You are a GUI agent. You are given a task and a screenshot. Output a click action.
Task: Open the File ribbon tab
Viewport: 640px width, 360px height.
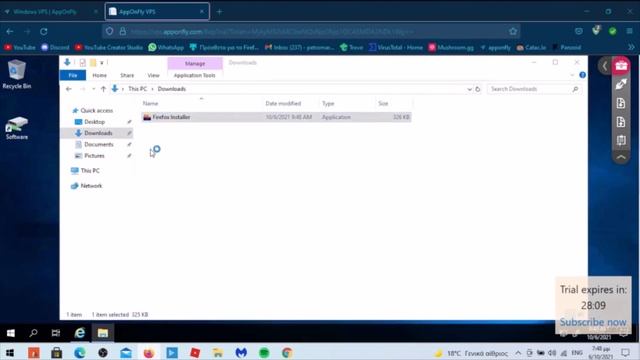tap(73, 75)
